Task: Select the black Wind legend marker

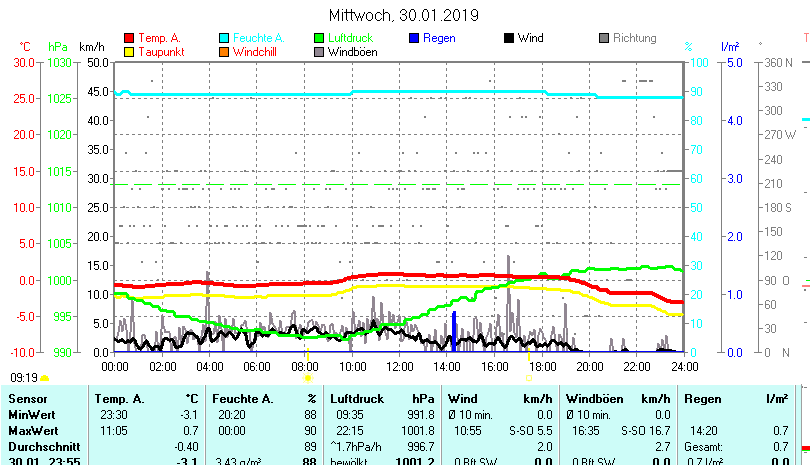Action: point(509,39)
